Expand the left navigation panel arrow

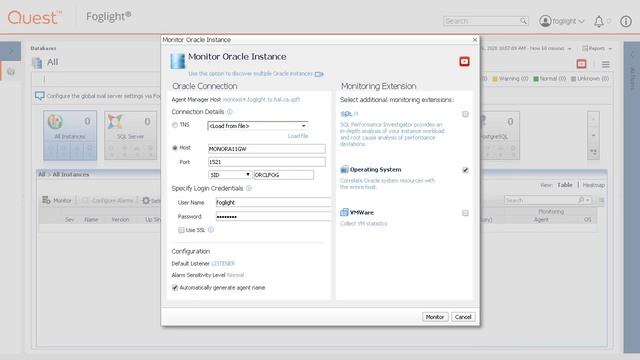coord(11,51)
